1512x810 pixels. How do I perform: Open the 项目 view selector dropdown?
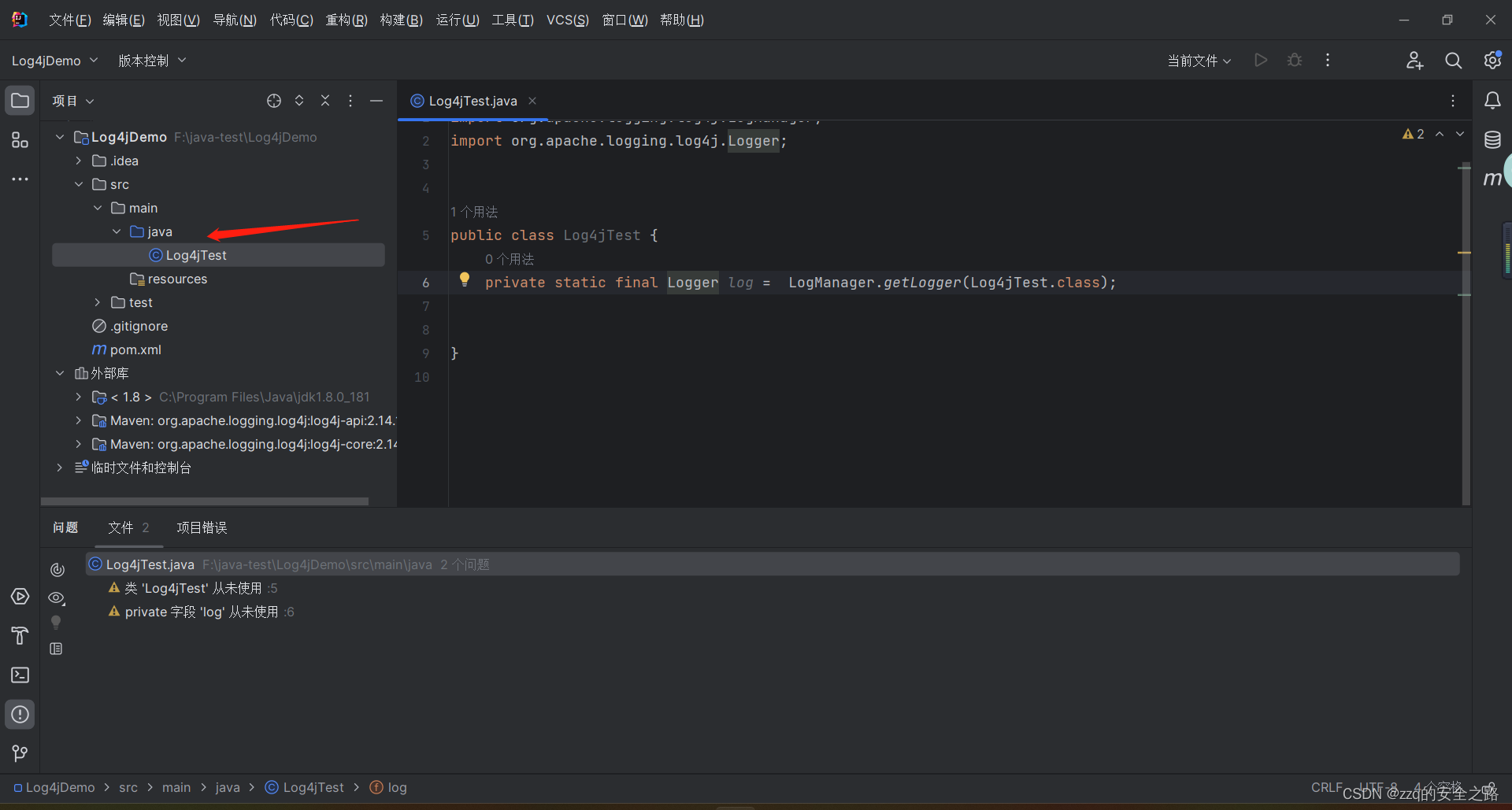(x=73, y=101)
